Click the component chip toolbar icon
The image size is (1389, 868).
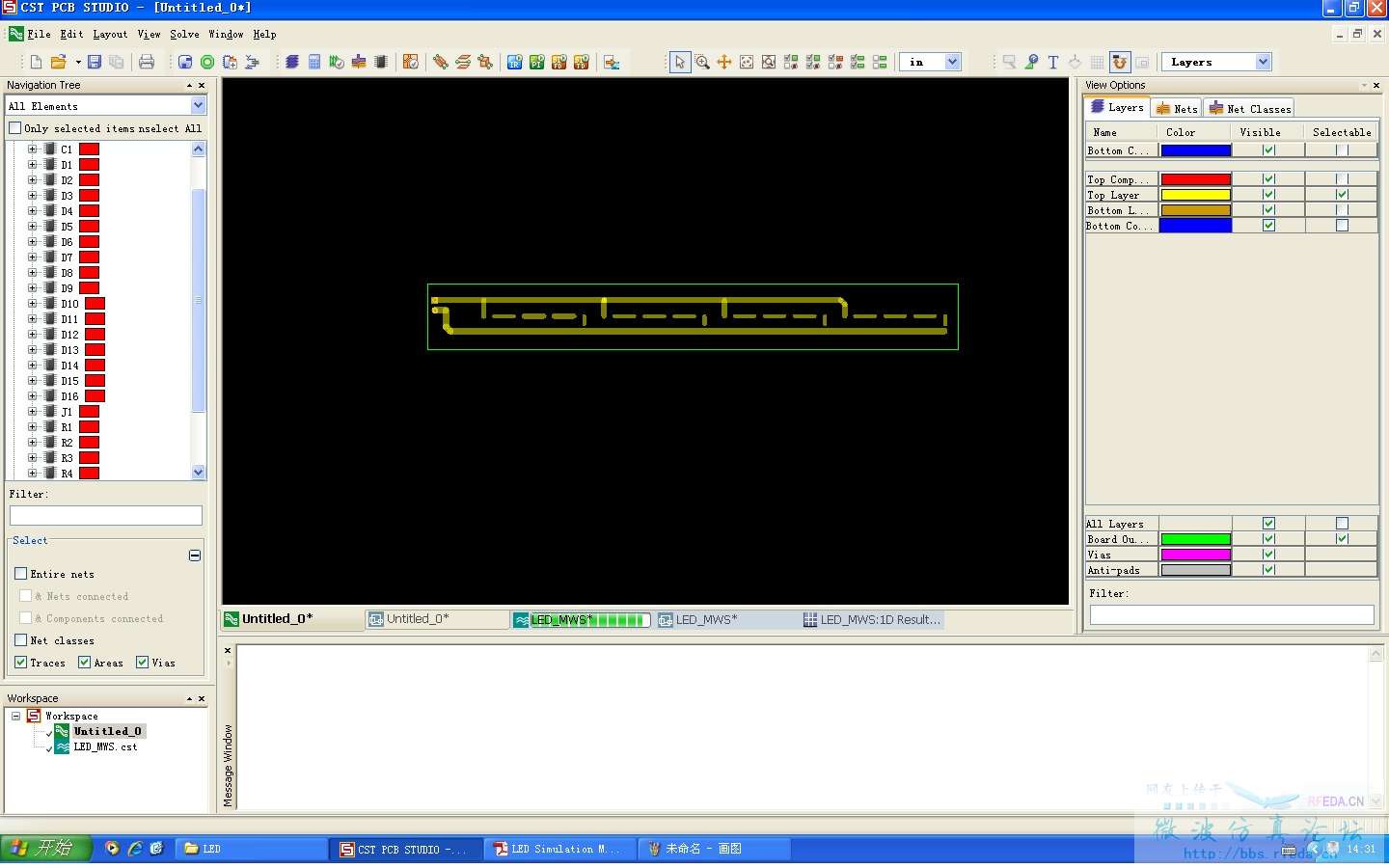[381, 62]
